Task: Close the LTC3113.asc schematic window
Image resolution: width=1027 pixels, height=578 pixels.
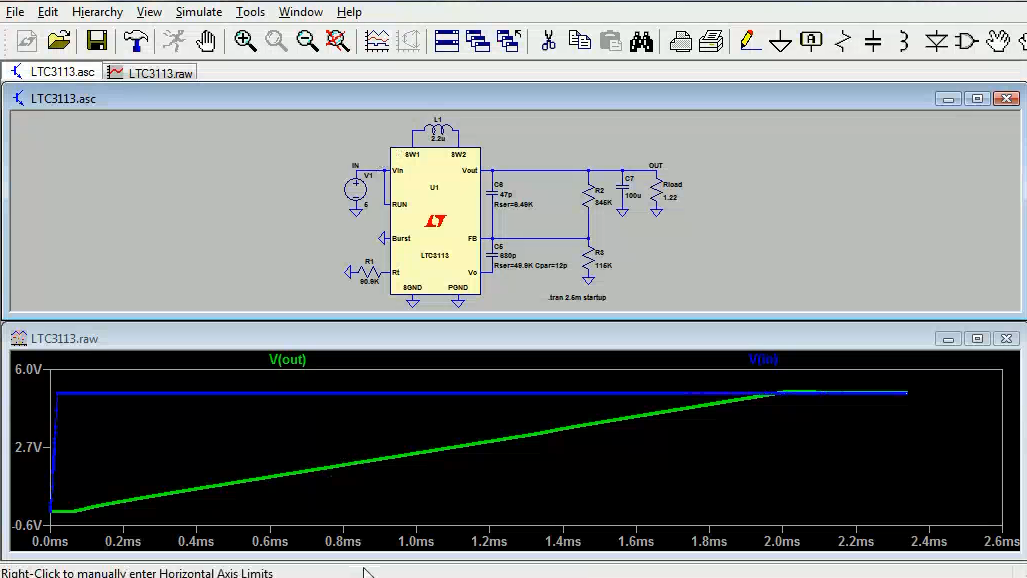Action: pos(1007,98)
